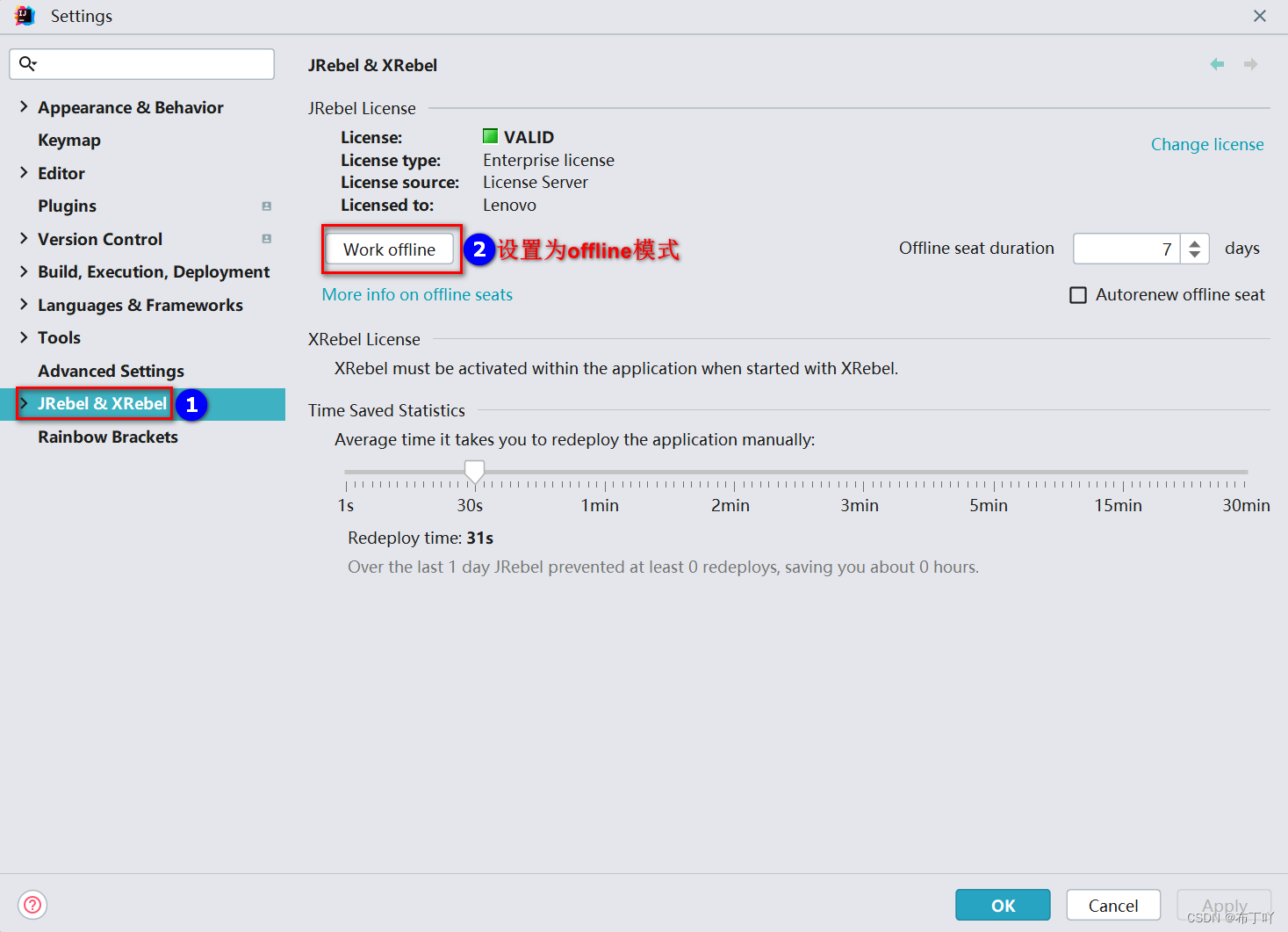Decrease offline seat duration days

point(1195,256)
